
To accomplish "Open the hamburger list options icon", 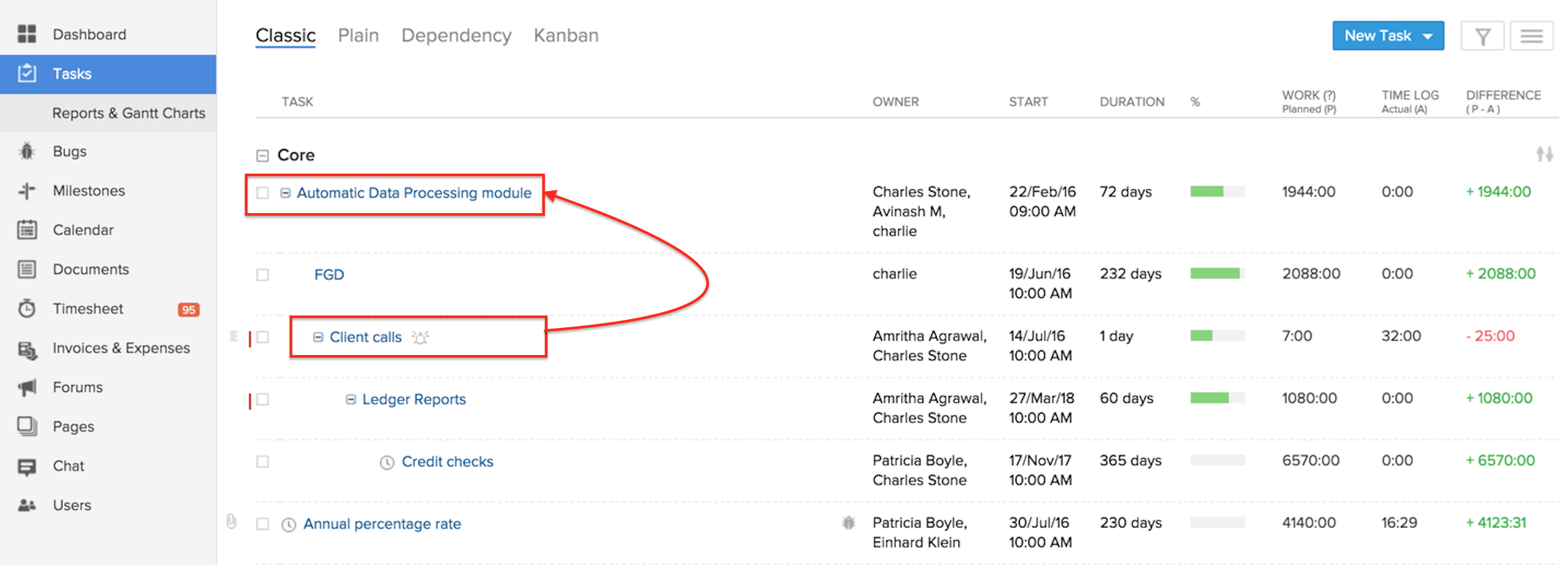I will pyautogui.click(x=1531, y=36).
